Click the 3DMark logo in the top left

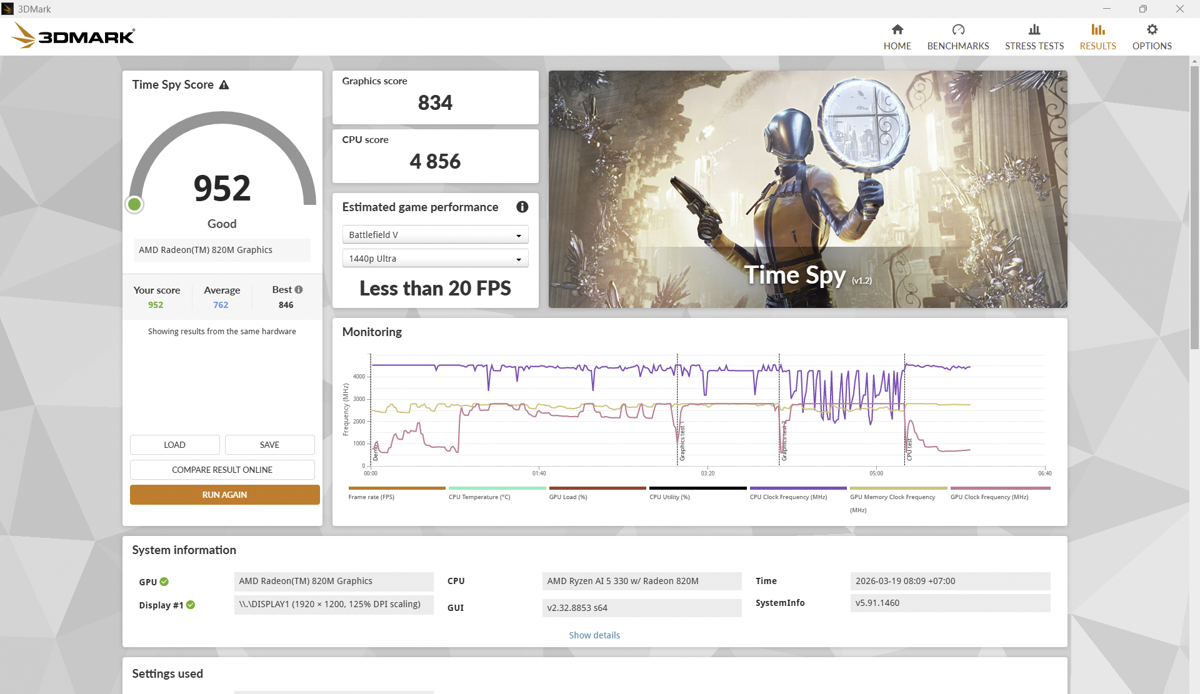pos(70,34)
